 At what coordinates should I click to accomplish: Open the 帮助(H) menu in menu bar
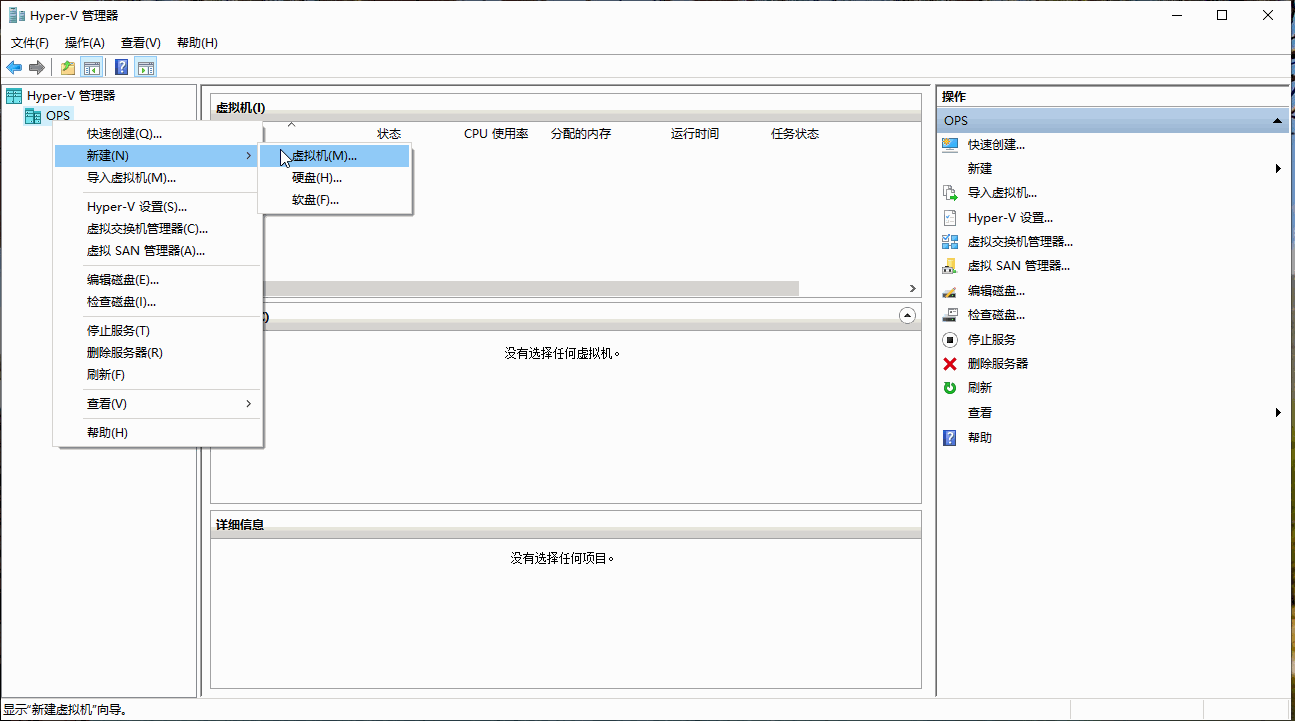click(x=197, y=43)
